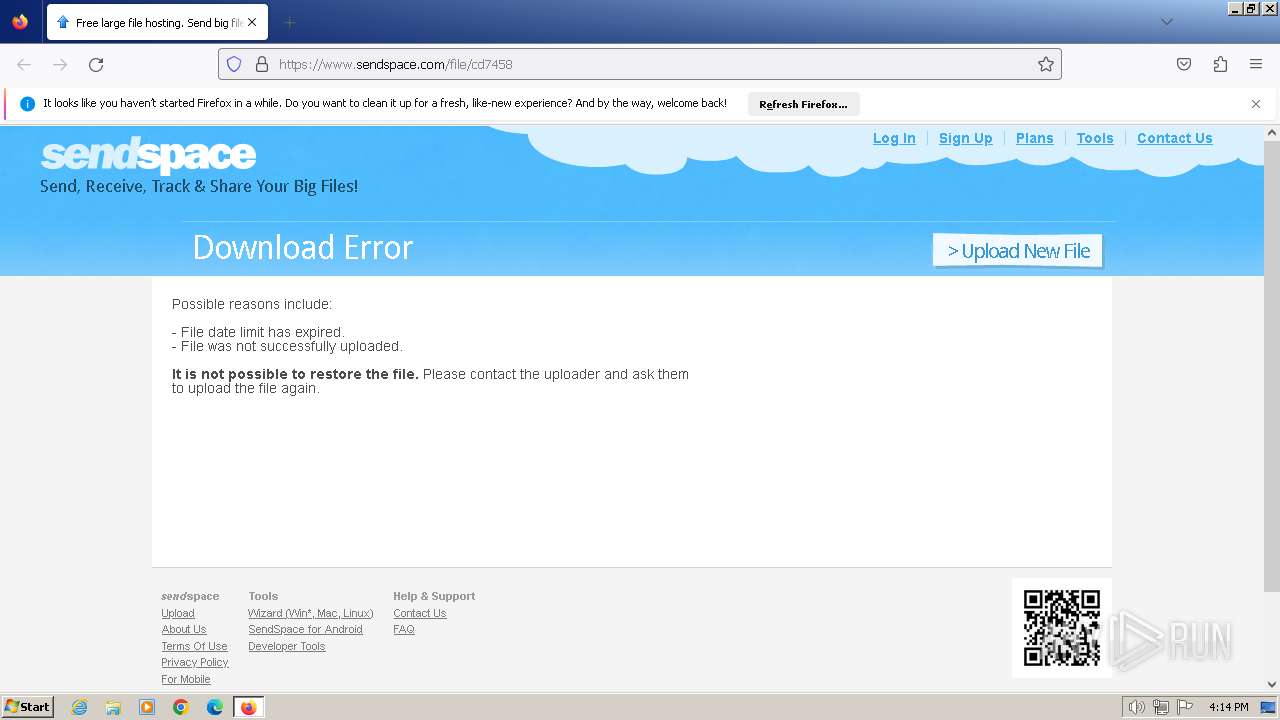The image size is (1280, 720).
Task: Click the network tray icon
Action: 1160,707
